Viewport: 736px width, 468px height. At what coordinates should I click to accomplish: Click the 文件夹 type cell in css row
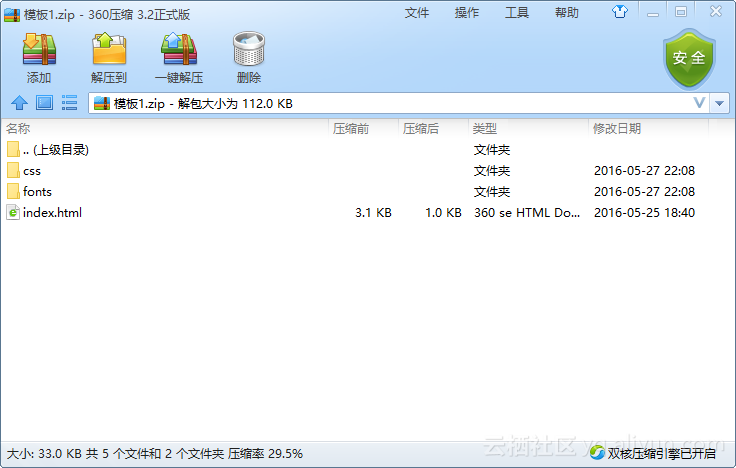[492, 171]
